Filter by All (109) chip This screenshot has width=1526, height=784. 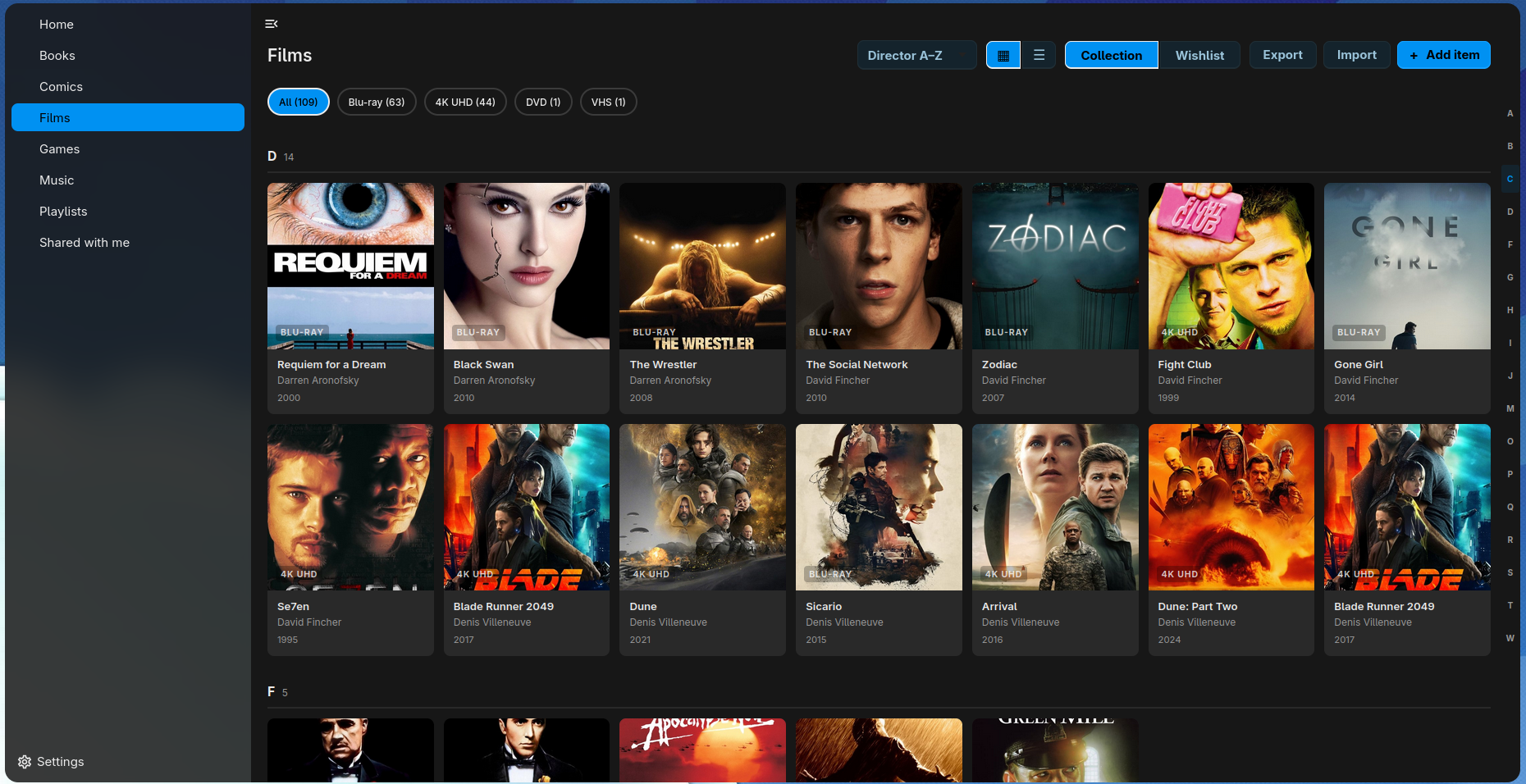298,102
